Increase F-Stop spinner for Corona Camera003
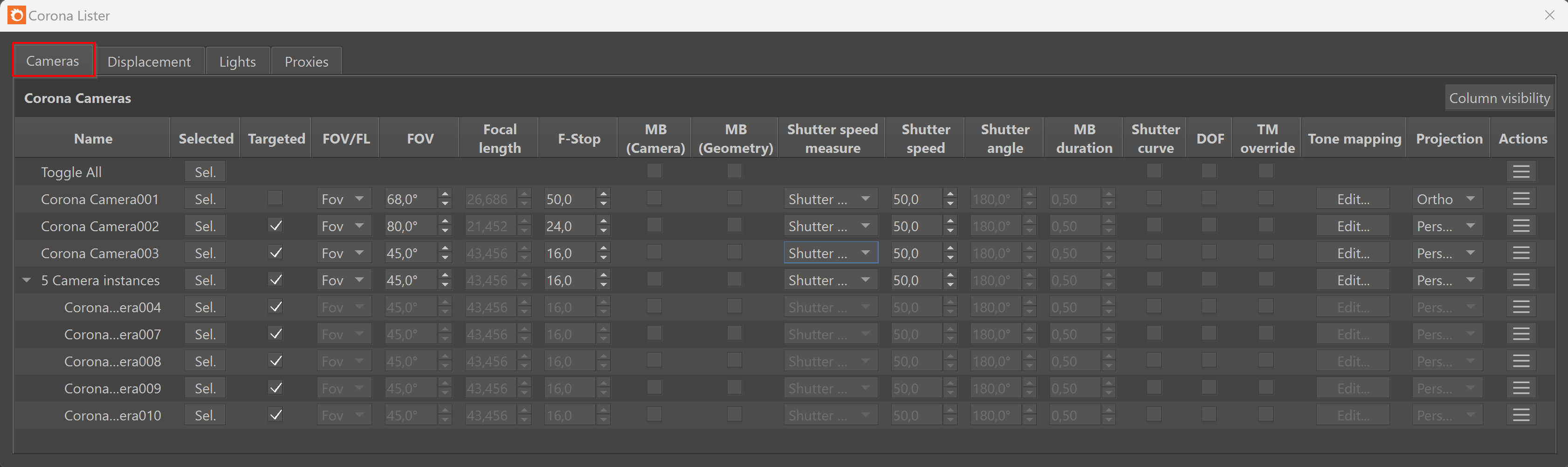 pos(603,248)
